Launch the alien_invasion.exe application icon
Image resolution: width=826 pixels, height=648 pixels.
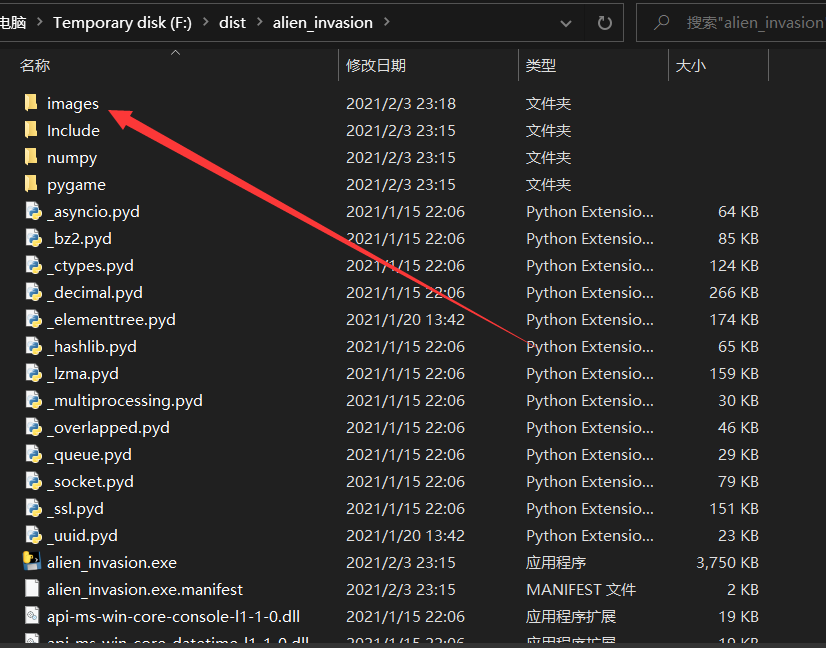[33, 562]
